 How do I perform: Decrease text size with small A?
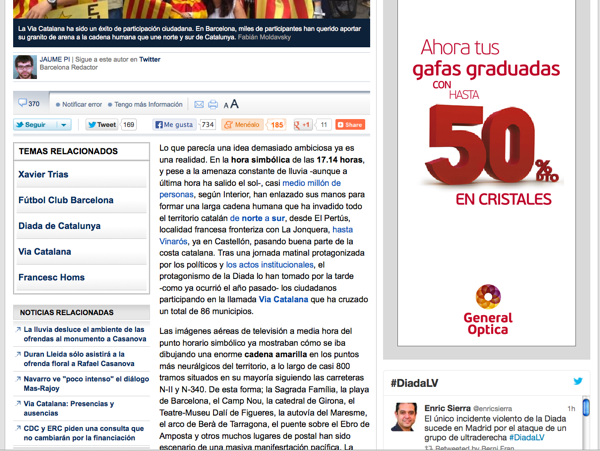click(x=226, y=105)
